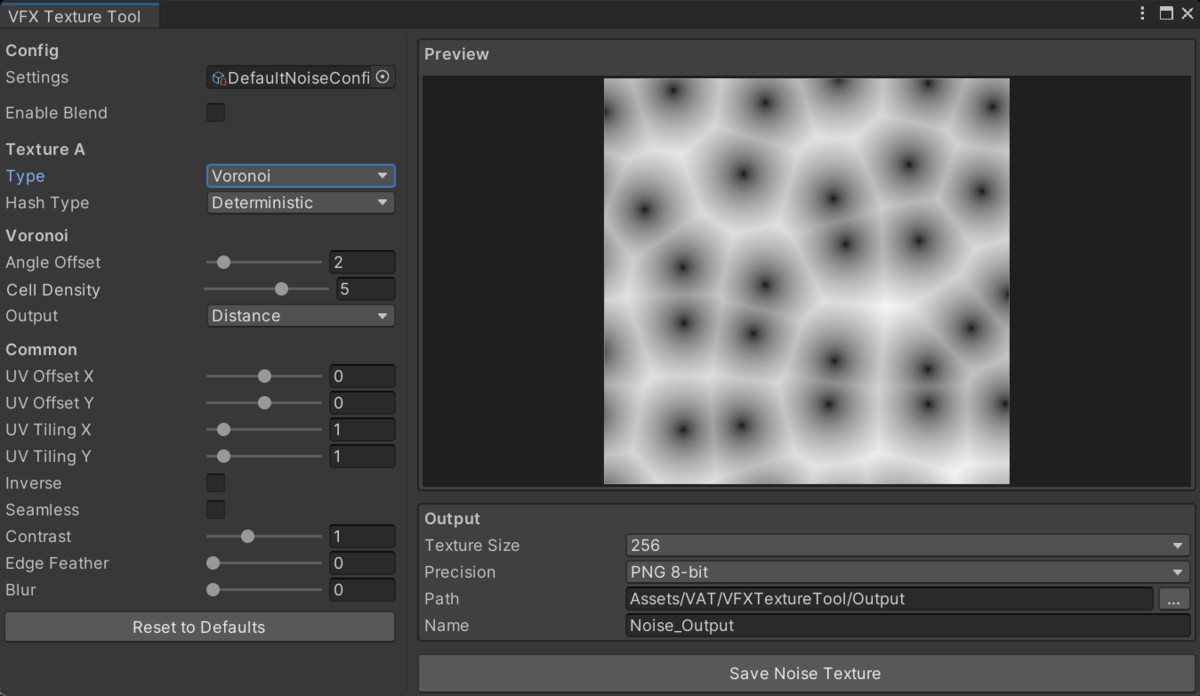Click the Seamless label
The width and height of the screenshot is (1200, 696).
tap(42, 510)
